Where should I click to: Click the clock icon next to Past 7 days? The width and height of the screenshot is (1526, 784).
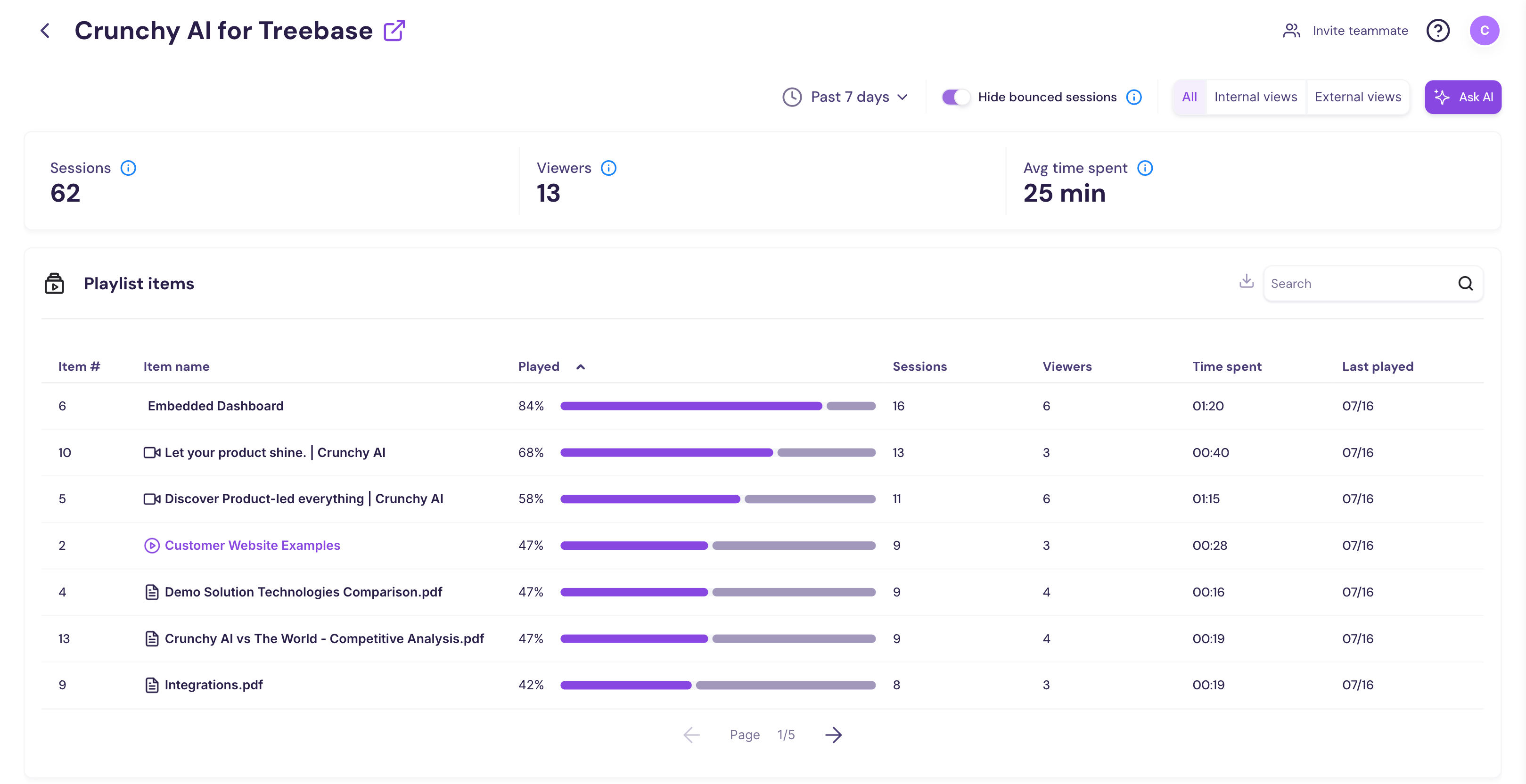(x=792, y=97)
